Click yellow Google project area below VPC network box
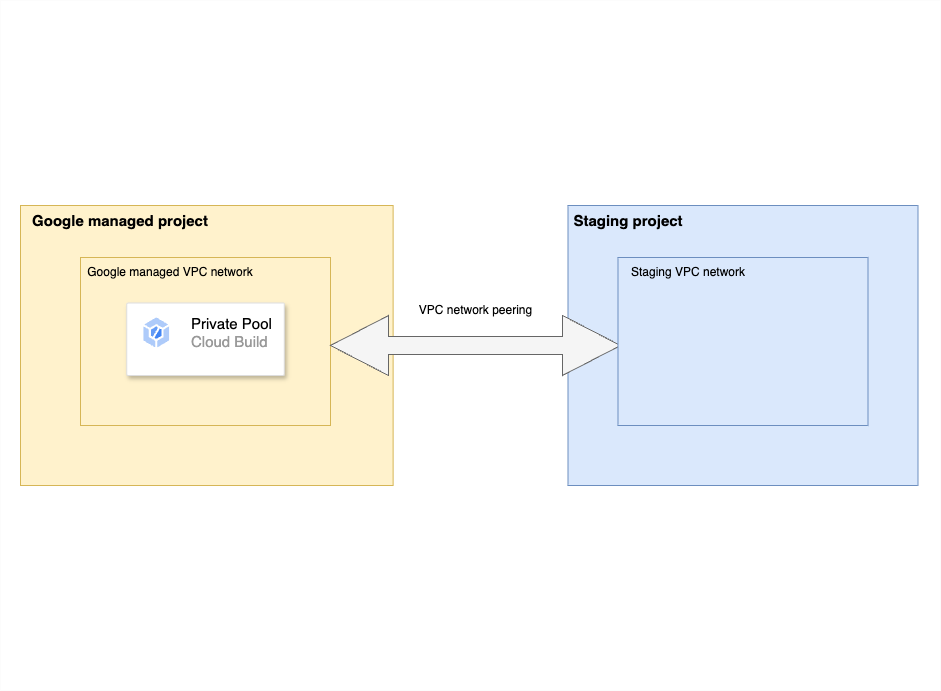941x691 pixels. (x=205, y=455)
